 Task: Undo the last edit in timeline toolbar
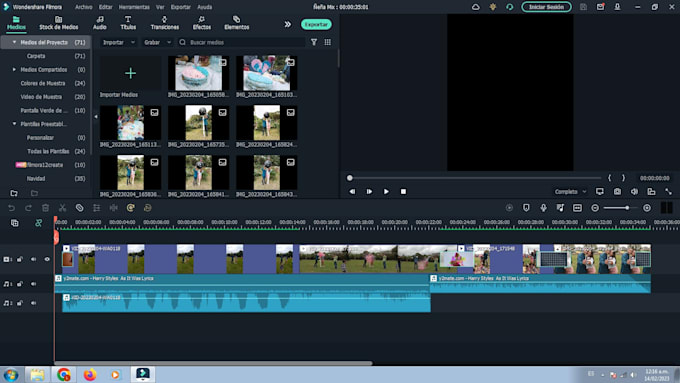pos(11,208)
